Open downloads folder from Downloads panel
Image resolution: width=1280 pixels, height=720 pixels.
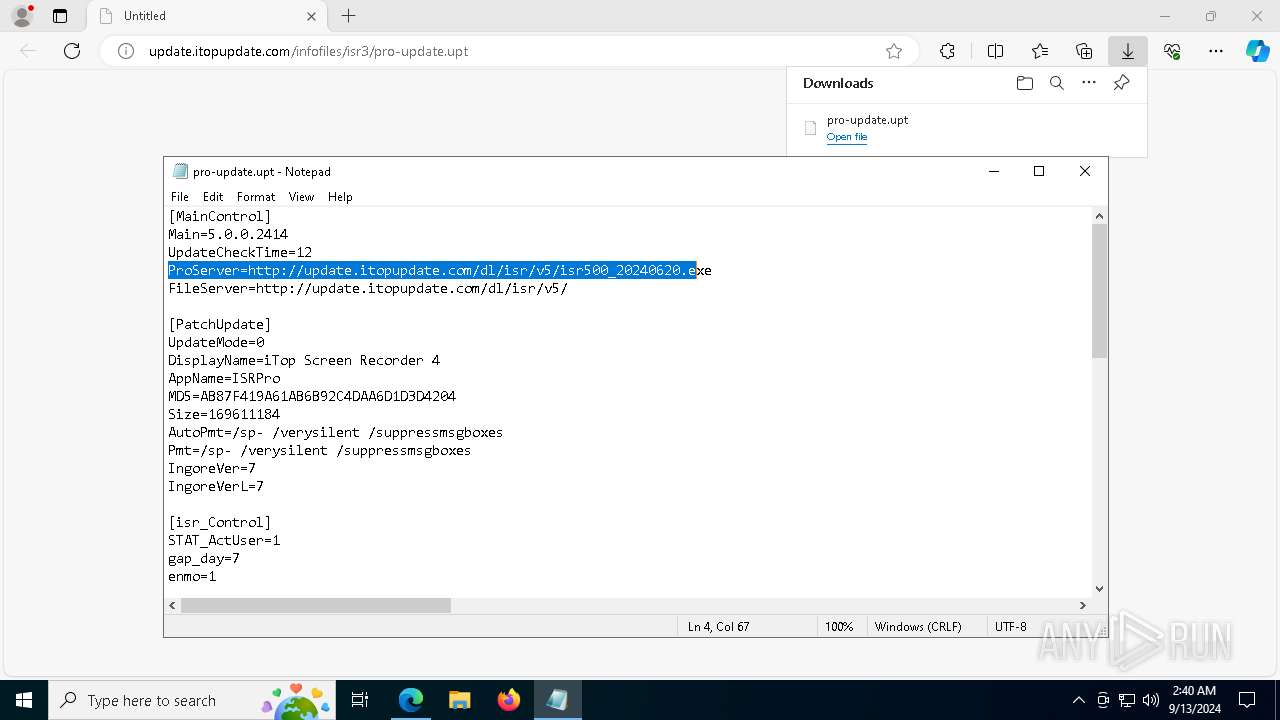[1024, 83]
